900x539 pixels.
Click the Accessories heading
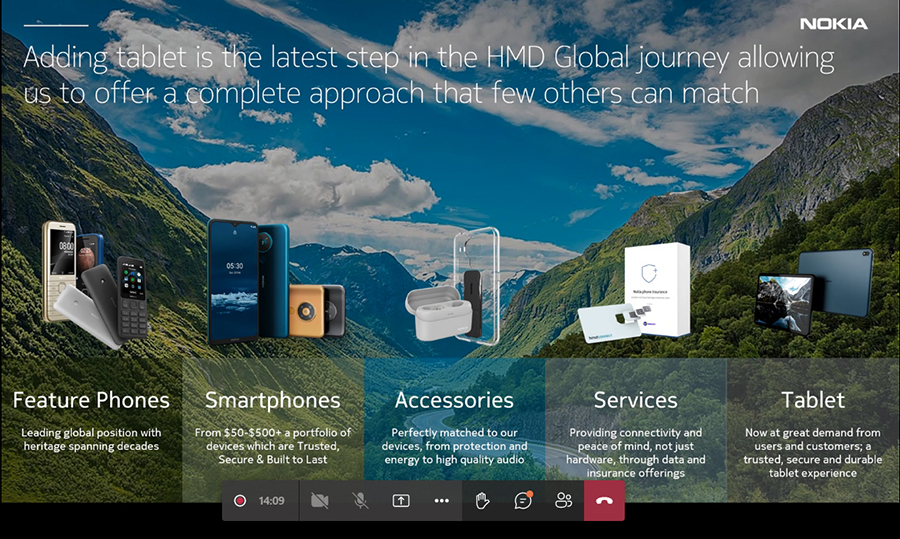454,400
